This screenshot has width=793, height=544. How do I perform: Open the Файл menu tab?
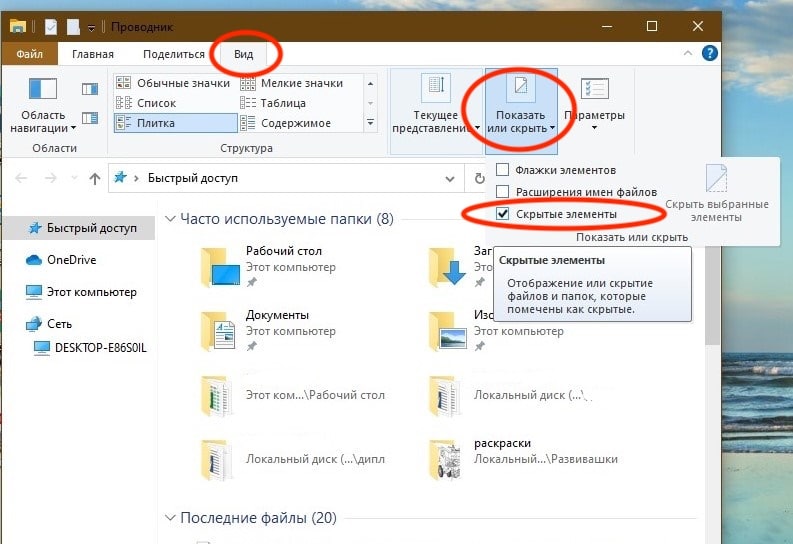[29, 54]
